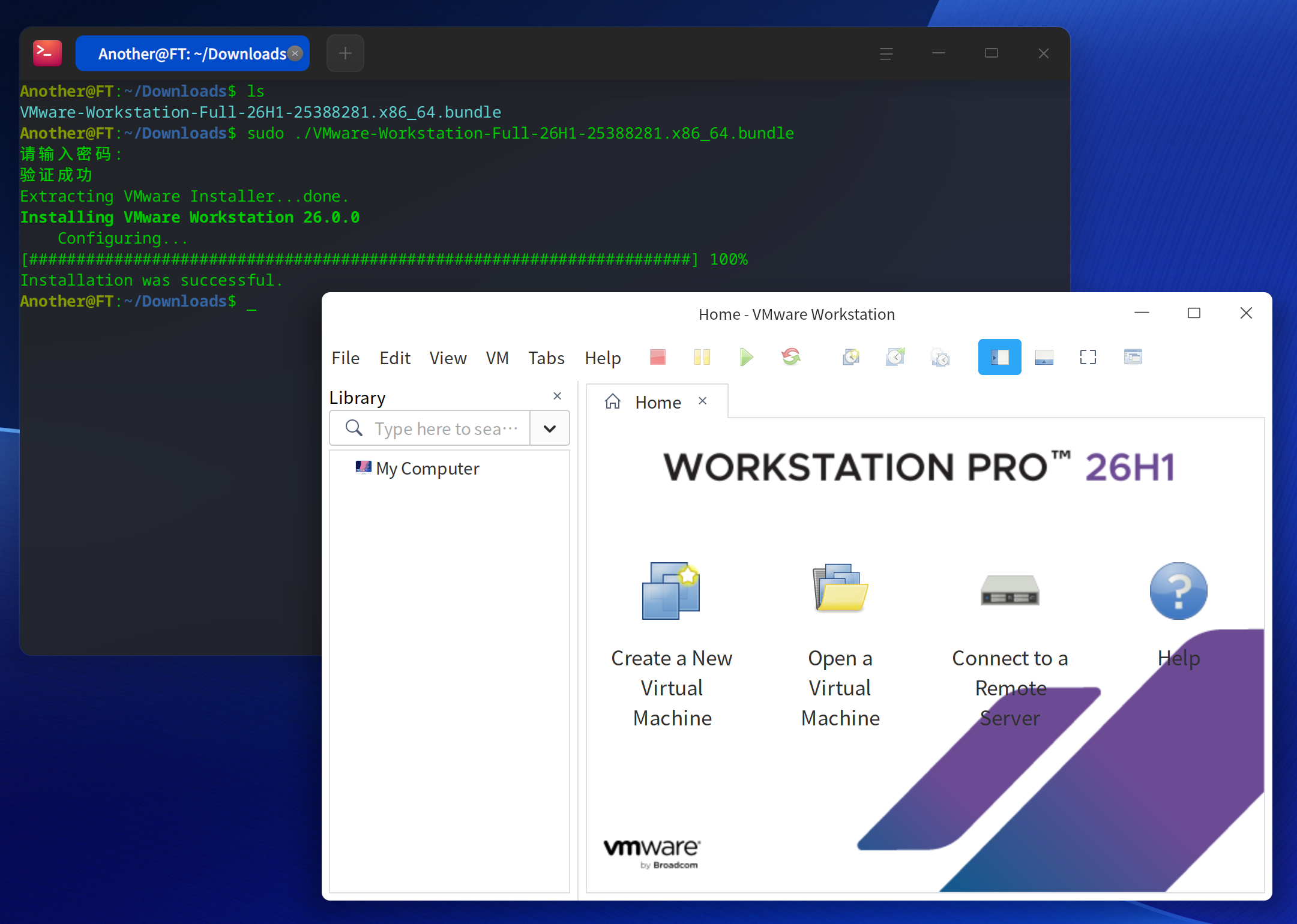Click the red Power Off toolbar icon
The width and height of the screenshot is (1297, 924).
658,358
